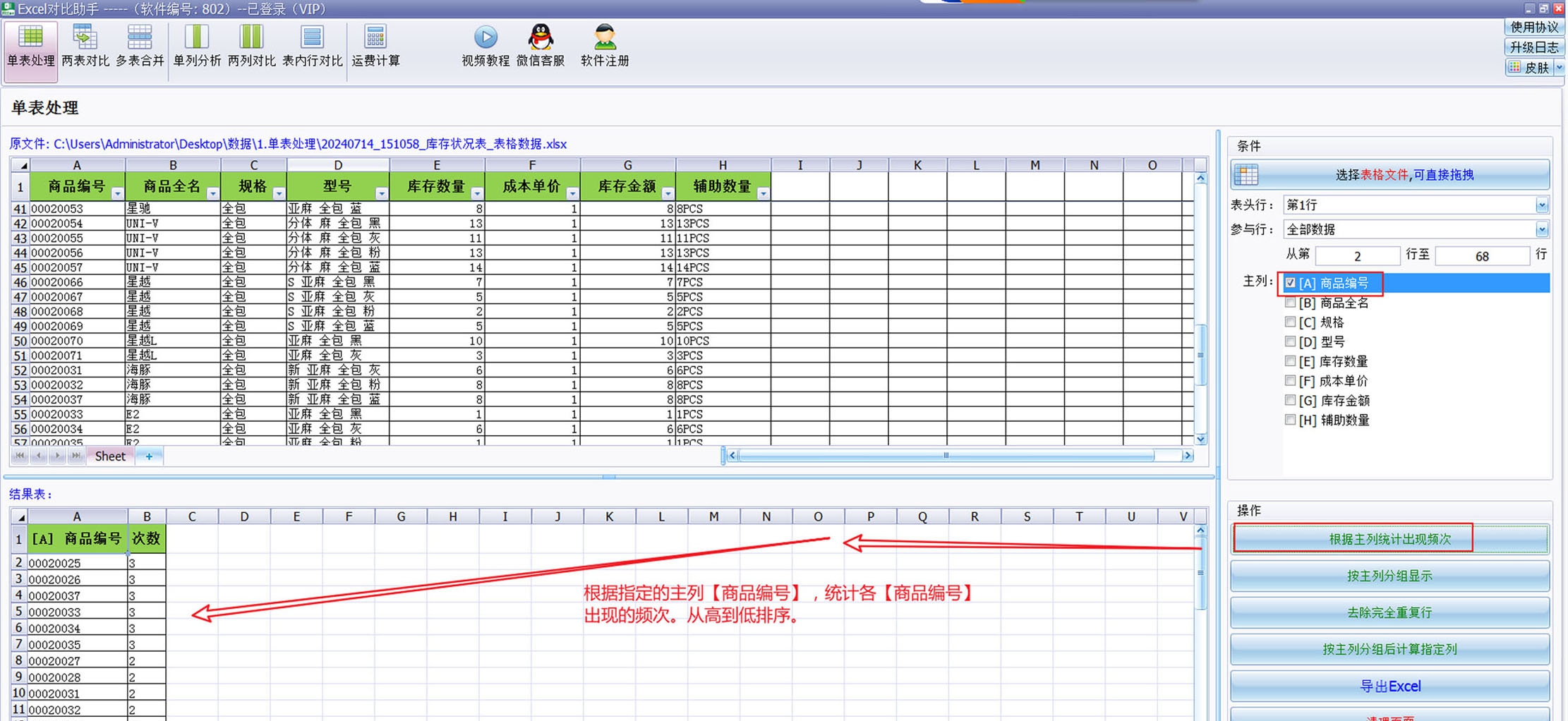The height and width of the screenshot is (721, 1568).
Task: Enable the [E] 库存数量 checkbox
Action: click(1290, 361)
